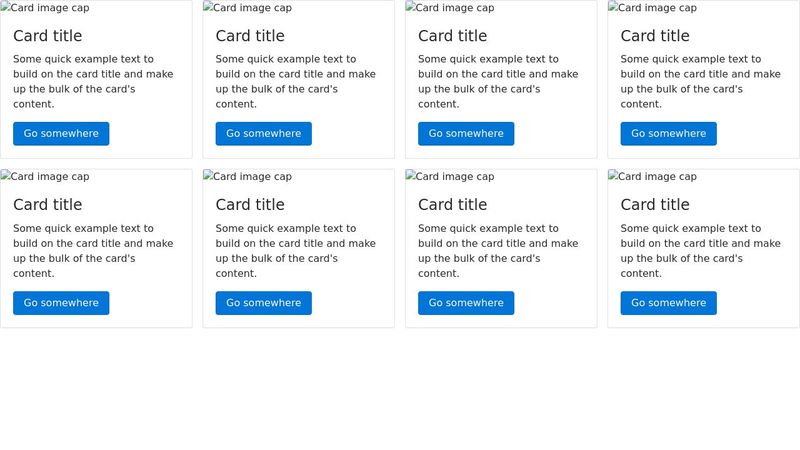Image resolution: width=800 pixels, height=450 pixels.
Task: Click example text paragraph in third top-row card
Action: point(498,82)
